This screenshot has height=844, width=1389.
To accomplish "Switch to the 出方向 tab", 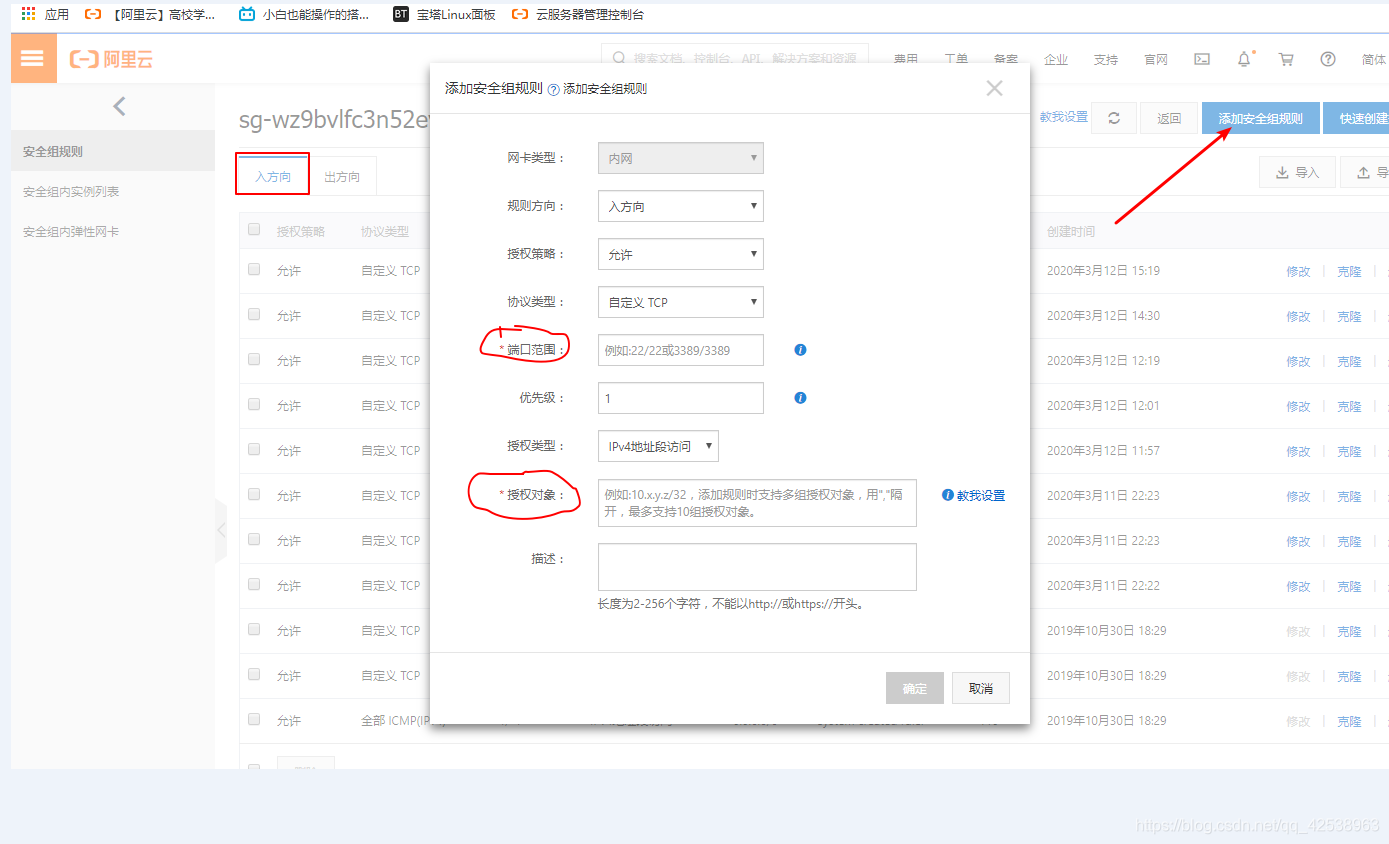I will [342, 176].
